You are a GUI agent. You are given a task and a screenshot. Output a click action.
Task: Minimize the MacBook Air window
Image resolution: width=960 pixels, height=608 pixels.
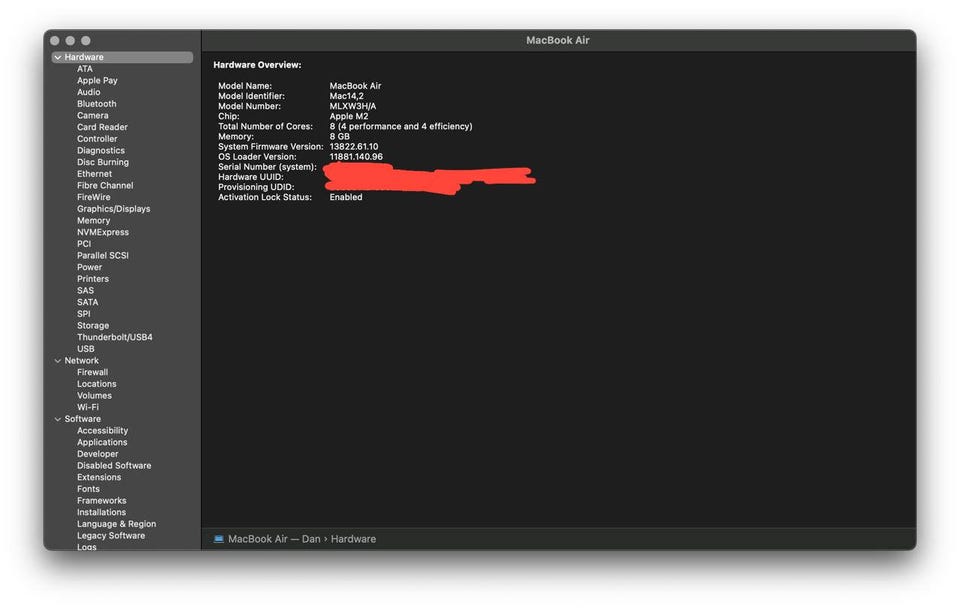[70, 40]
